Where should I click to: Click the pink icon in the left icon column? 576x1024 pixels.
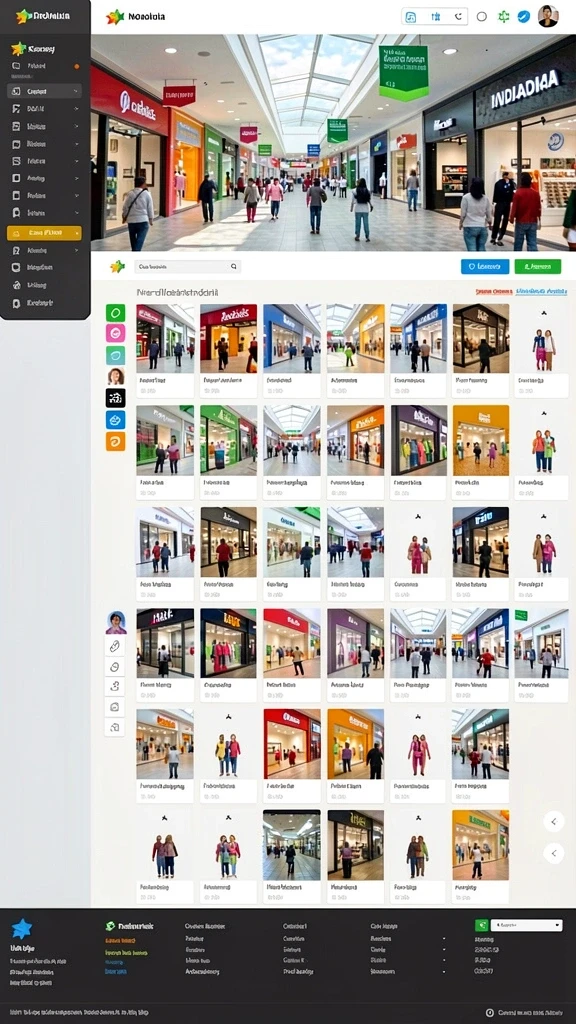tap(116, 334)
